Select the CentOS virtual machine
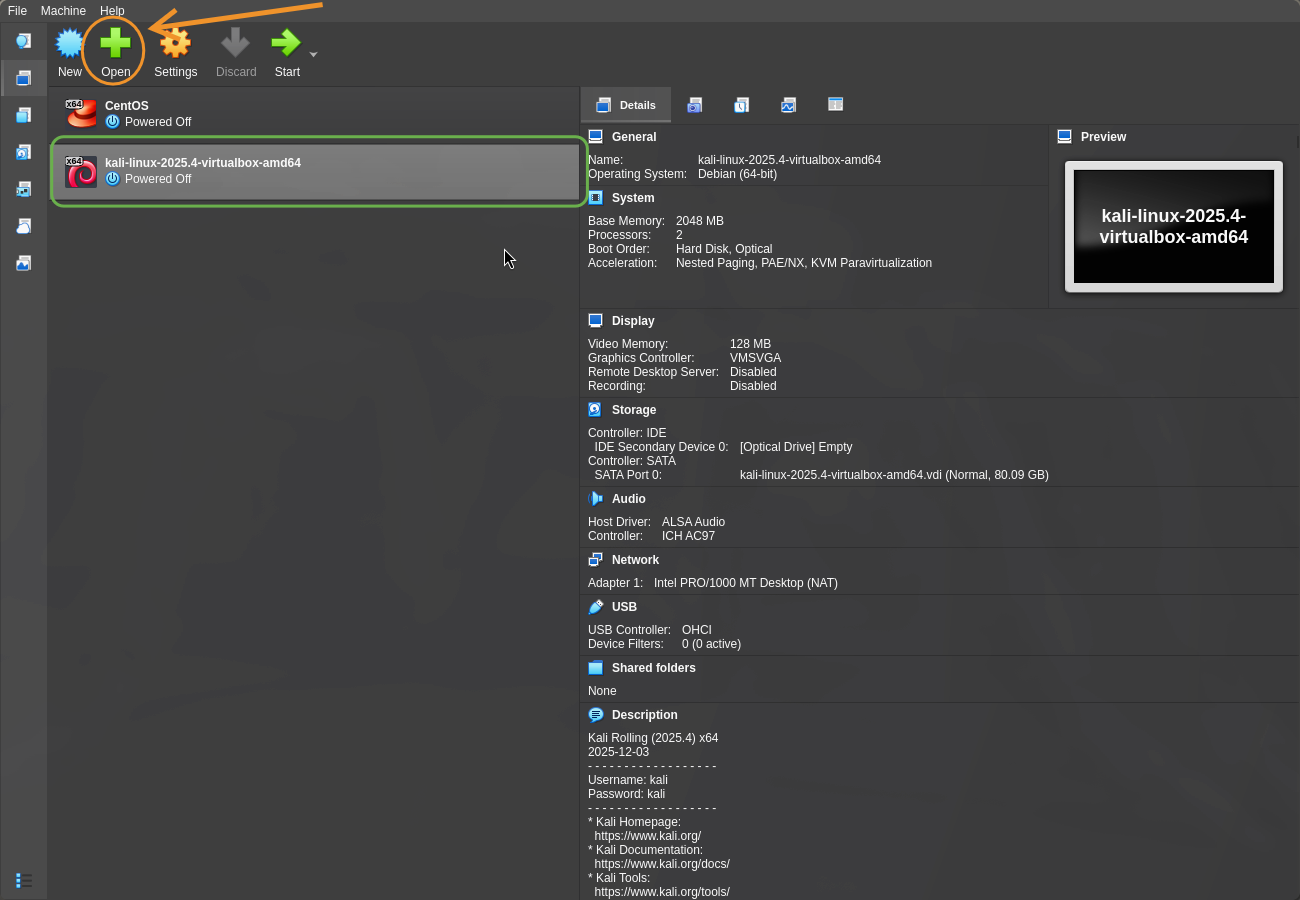Viewport: 1300px width, 900px height. [316, 114]
